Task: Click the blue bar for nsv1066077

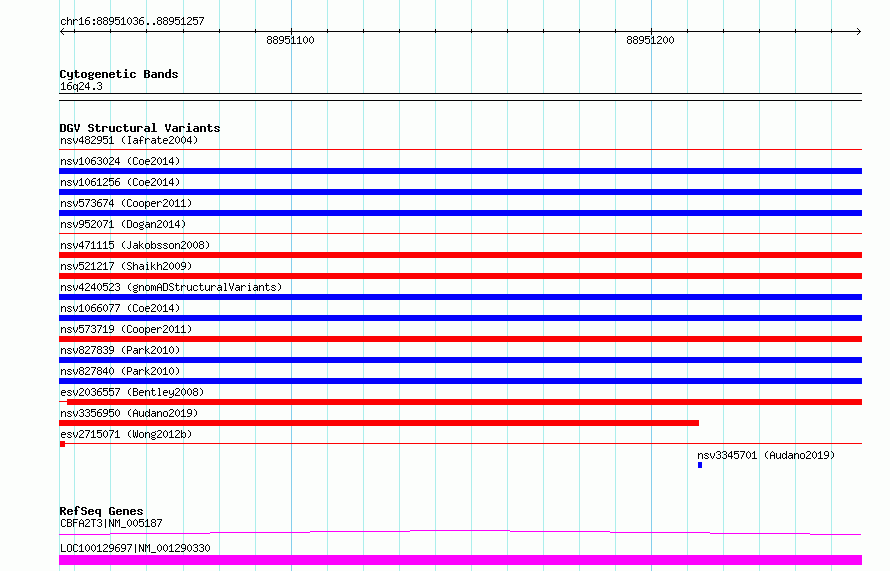Action: tap(460, 318)
